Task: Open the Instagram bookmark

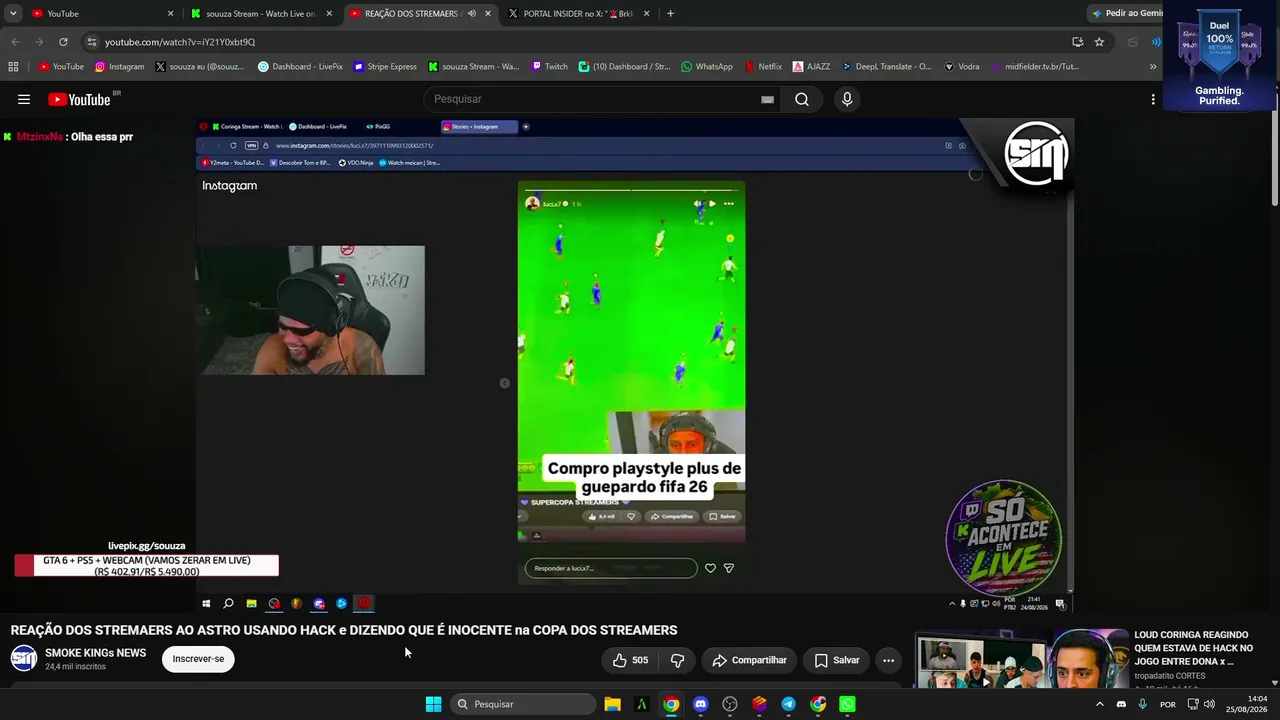Action: tap(120, 67)
